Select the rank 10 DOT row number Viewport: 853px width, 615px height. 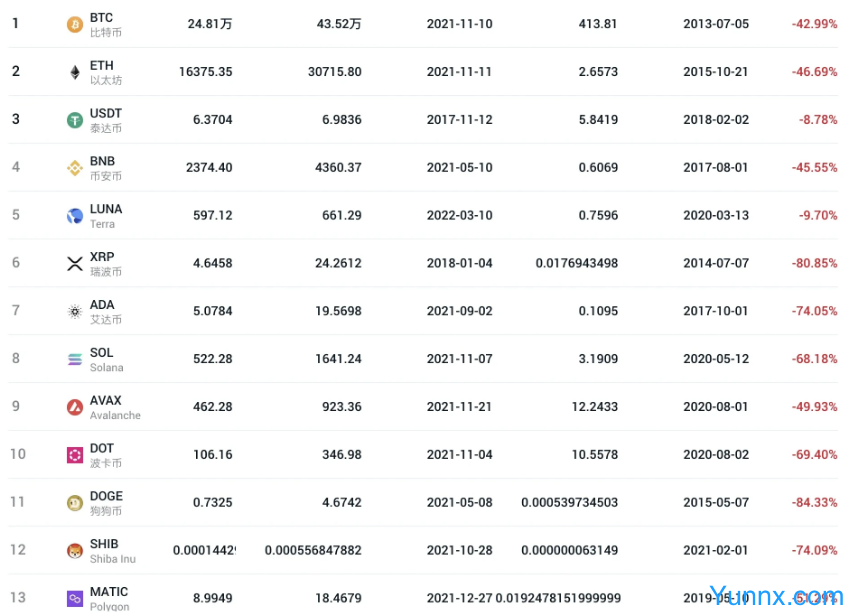(17, 454)
